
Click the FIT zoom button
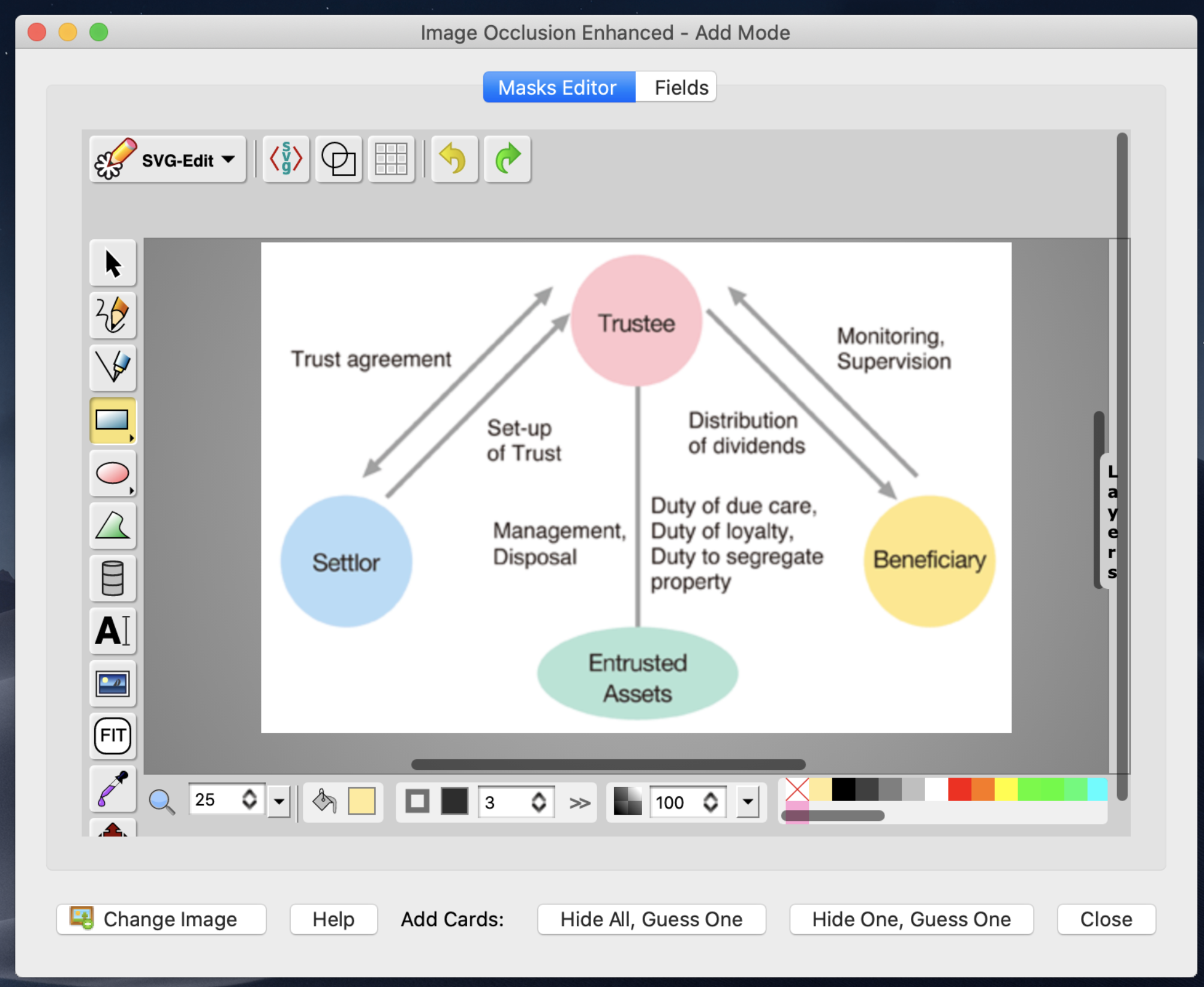pyautogui.click(x=113, y=736)
